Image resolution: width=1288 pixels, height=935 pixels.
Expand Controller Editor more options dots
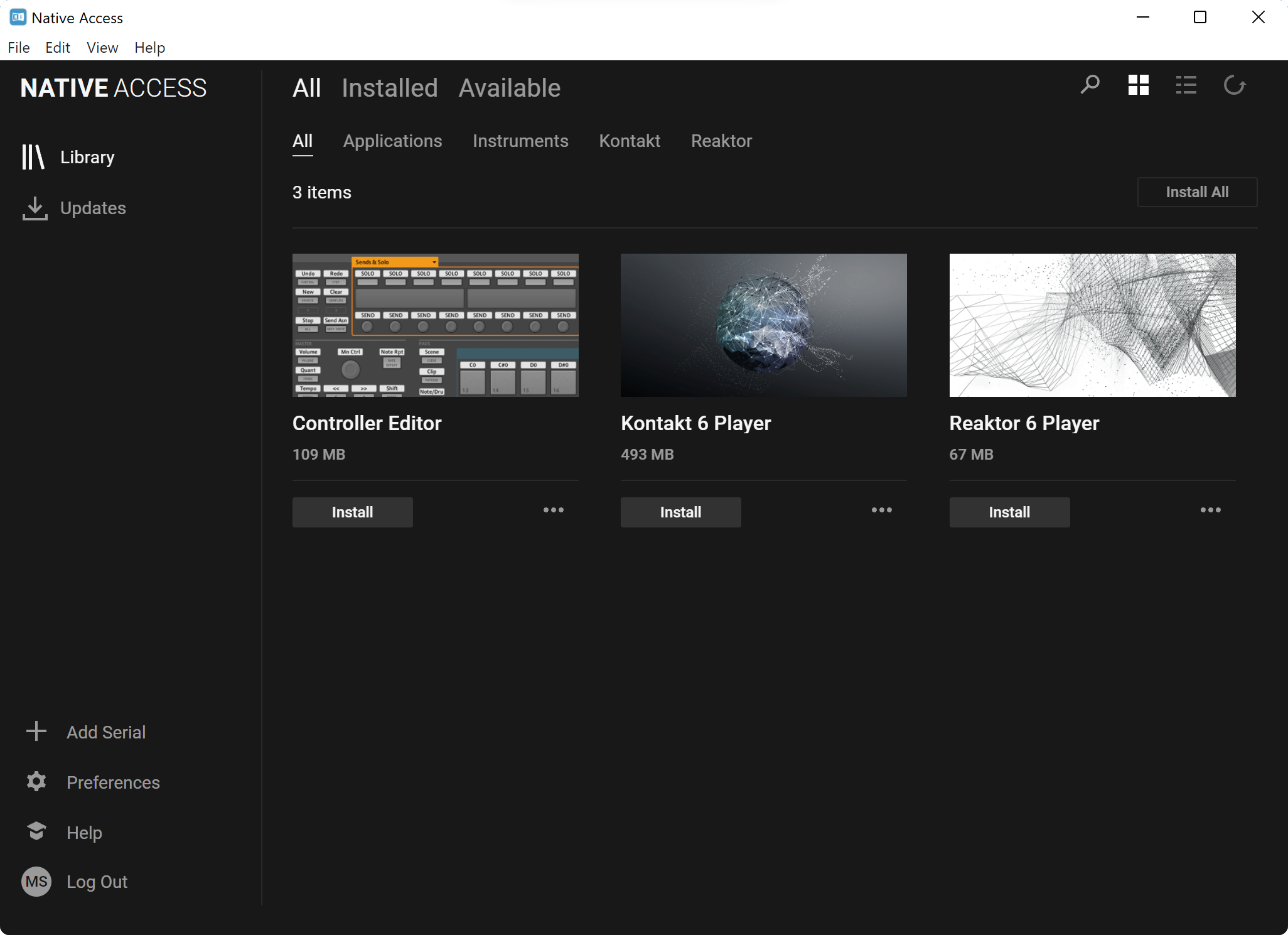(553, 510)
